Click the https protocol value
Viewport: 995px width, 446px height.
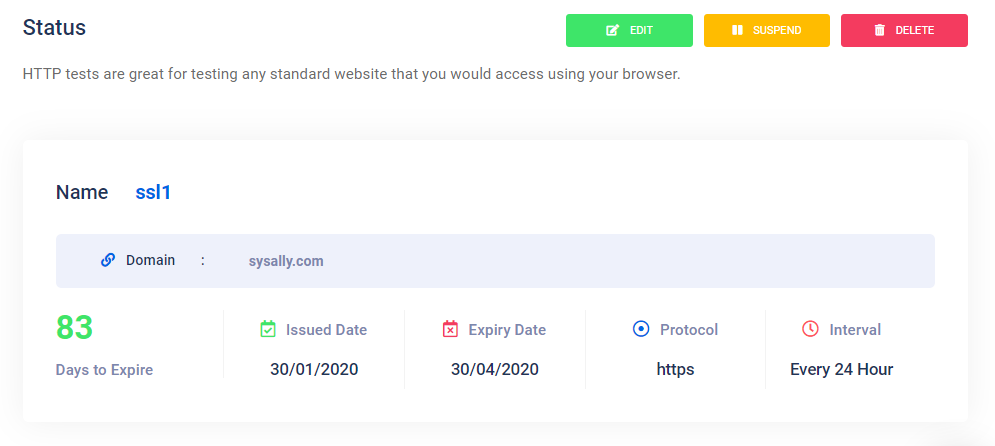pyautogui.click(x=675, y=369)
